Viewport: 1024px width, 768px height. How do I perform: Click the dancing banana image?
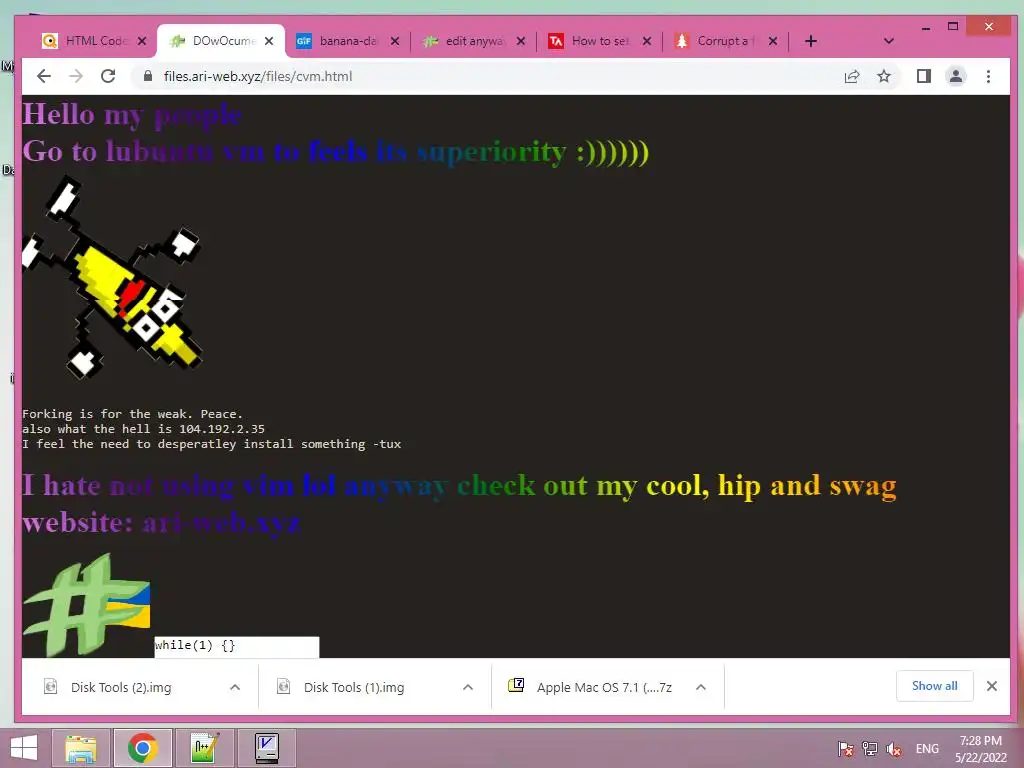click(x=112, y=278)
